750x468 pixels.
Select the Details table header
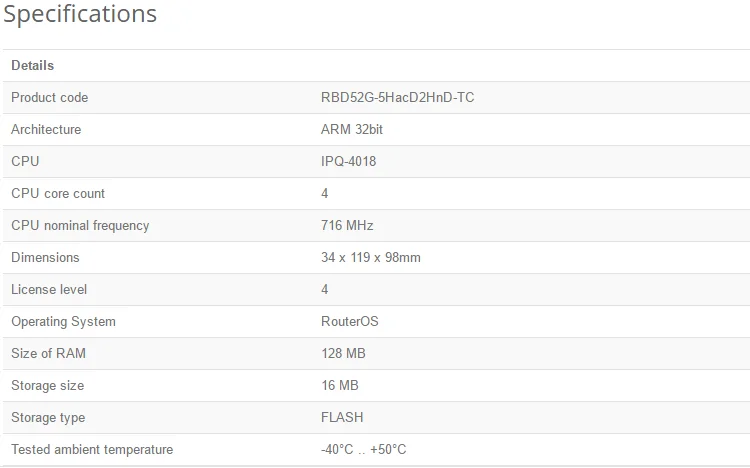(33, 66)
